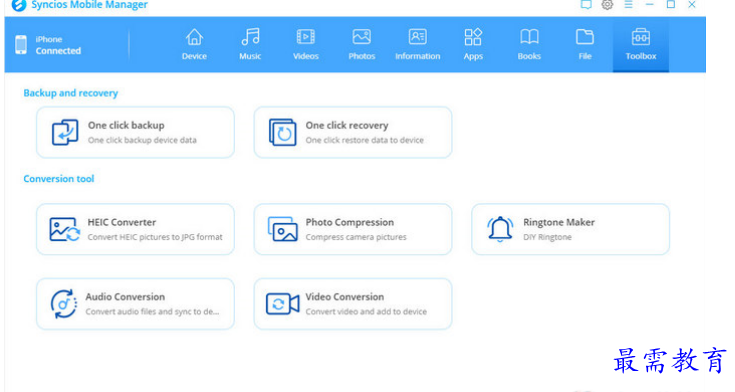Click 'One click restore data to device' text
The height and width of the screenshot is (392, 735).
(364, 140)
